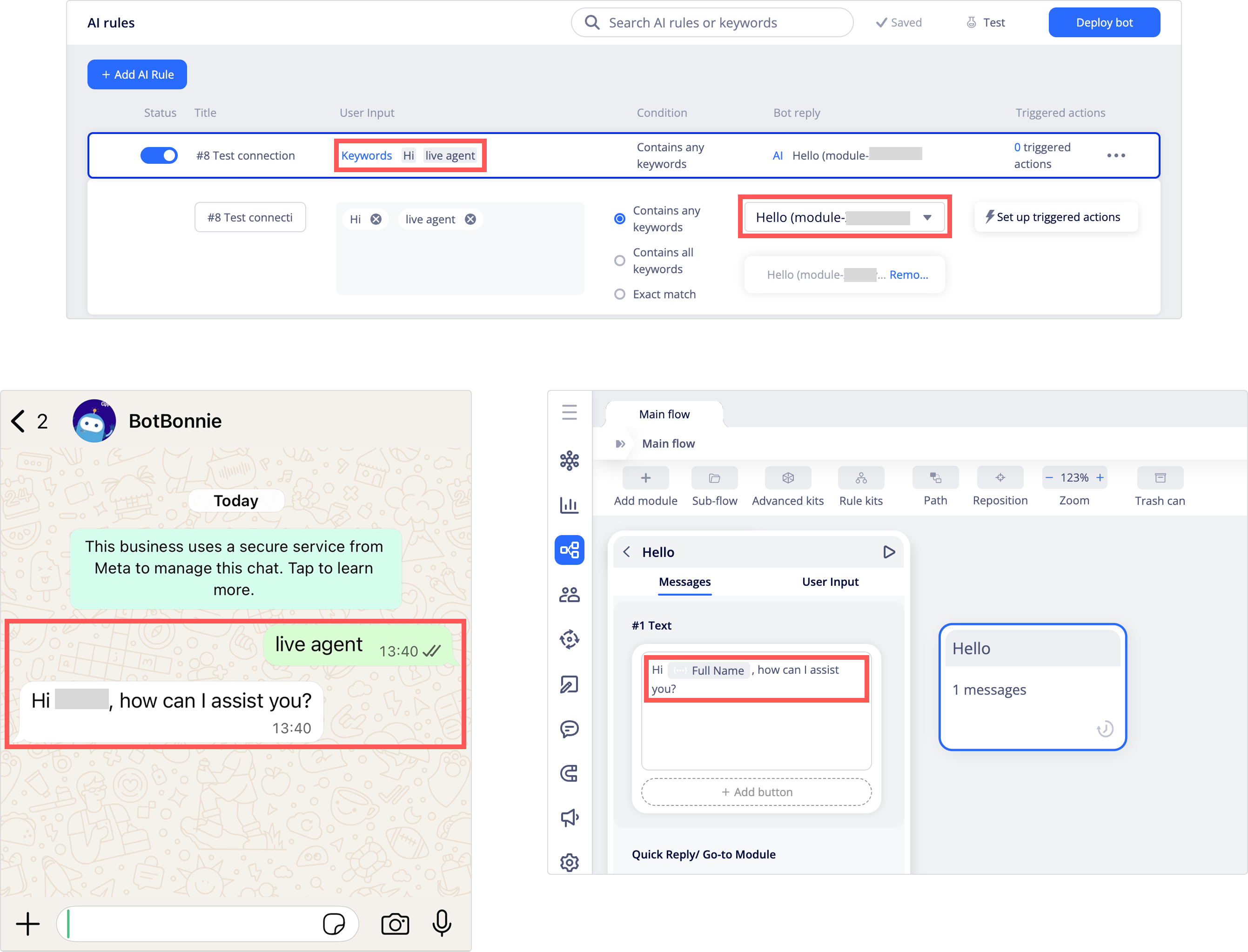
Task: Click the broadcast megaphone sidebar icon
Action: tap(569, 817)
